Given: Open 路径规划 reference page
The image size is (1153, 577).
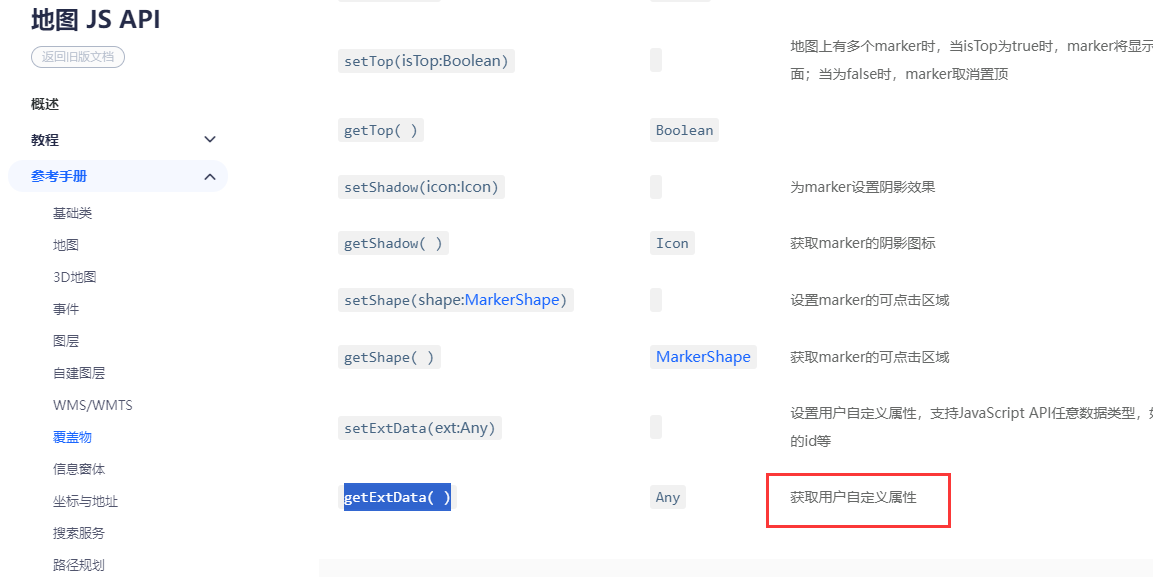Looking at the screenshot, I should tap(79, 565).
